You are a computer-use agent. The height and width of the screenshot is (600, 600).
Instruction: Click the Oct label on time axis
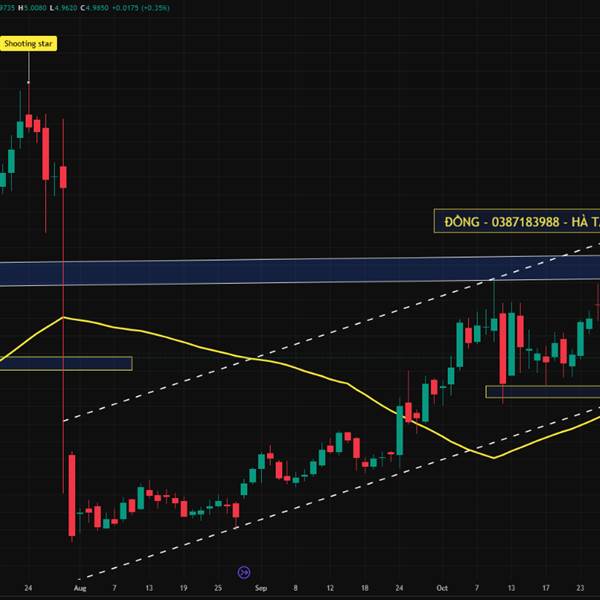(442, 588)
